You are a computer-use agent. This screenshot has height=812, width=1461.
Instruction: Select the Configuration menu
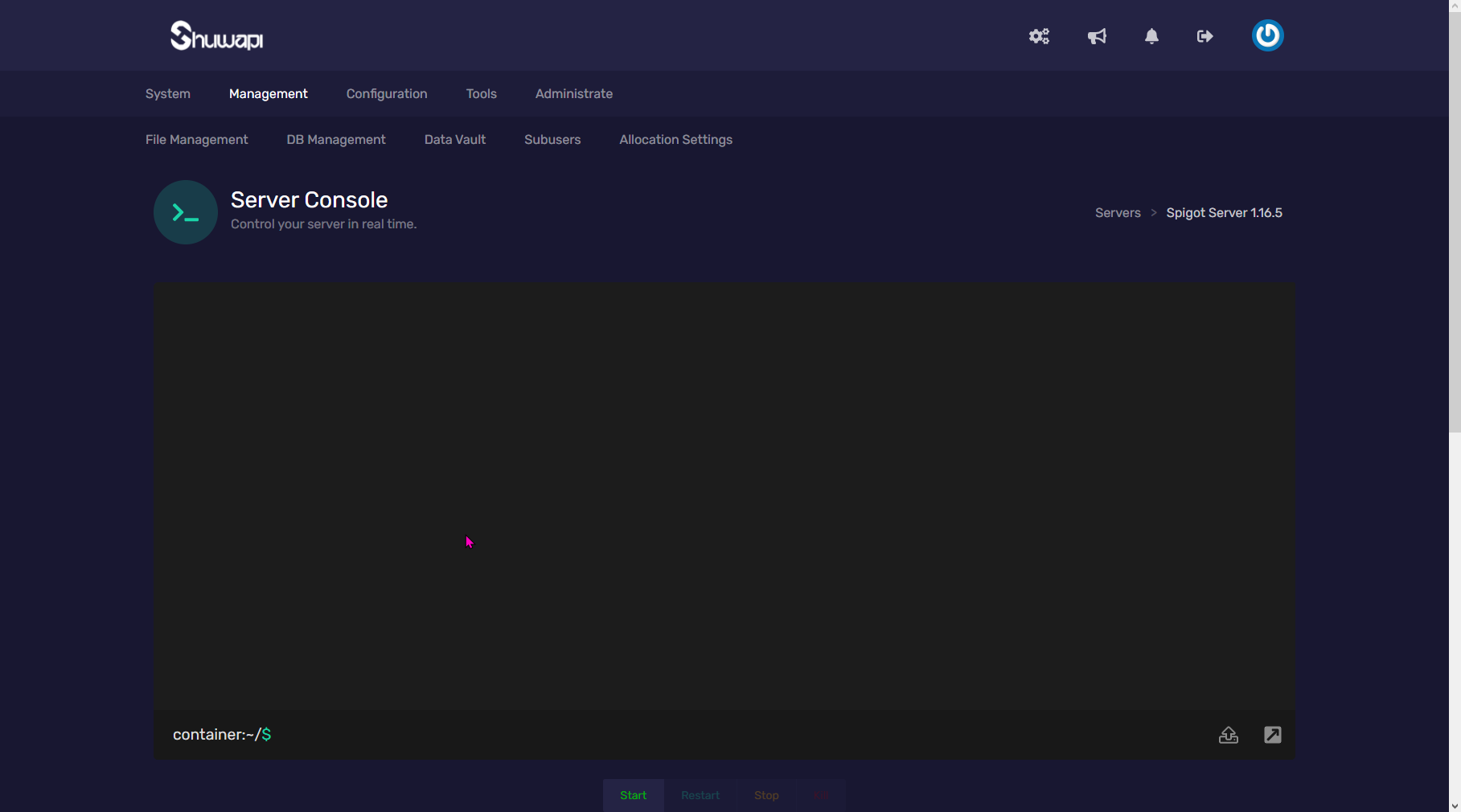(387, 94)
